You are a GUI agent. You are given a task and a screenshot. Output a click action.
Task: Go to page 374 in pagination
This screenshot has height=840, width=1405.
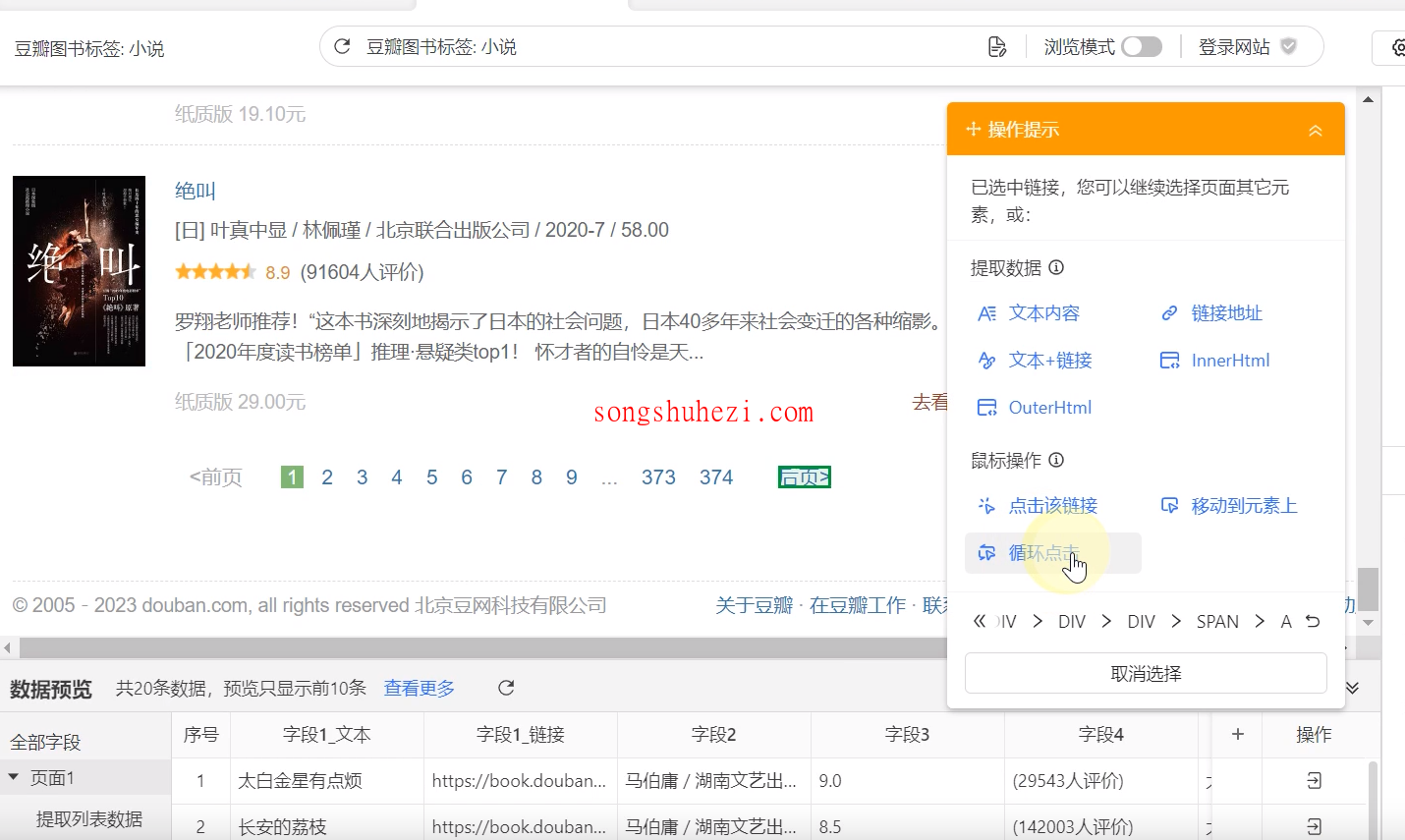pos(716,477)
